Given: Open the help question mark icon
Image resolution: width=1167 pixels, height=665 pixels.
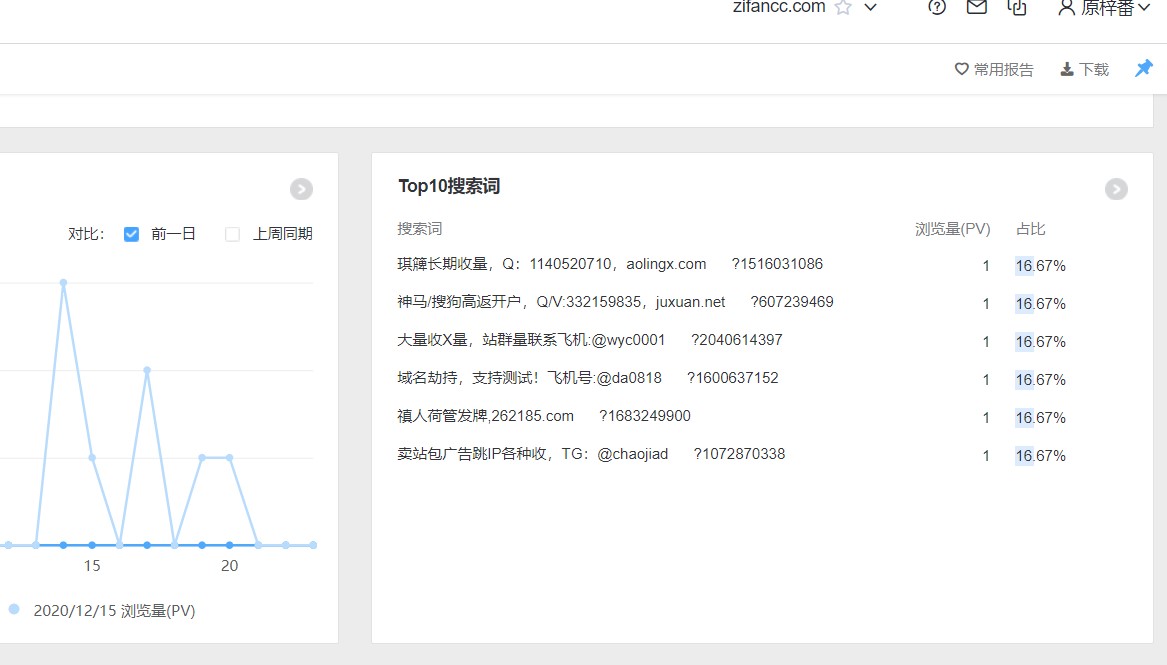Looking at the screenshot, I should pyautogui.click(x=936, y=8).
